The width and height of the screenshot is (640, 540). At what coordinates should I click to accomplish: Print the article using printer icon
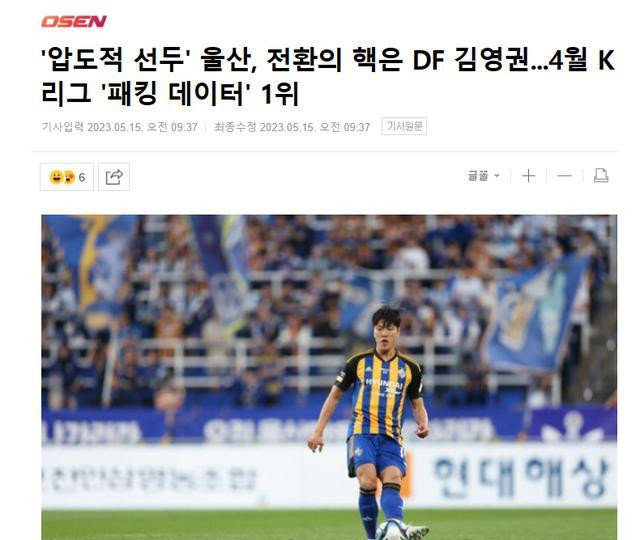(x=600, y=176)
